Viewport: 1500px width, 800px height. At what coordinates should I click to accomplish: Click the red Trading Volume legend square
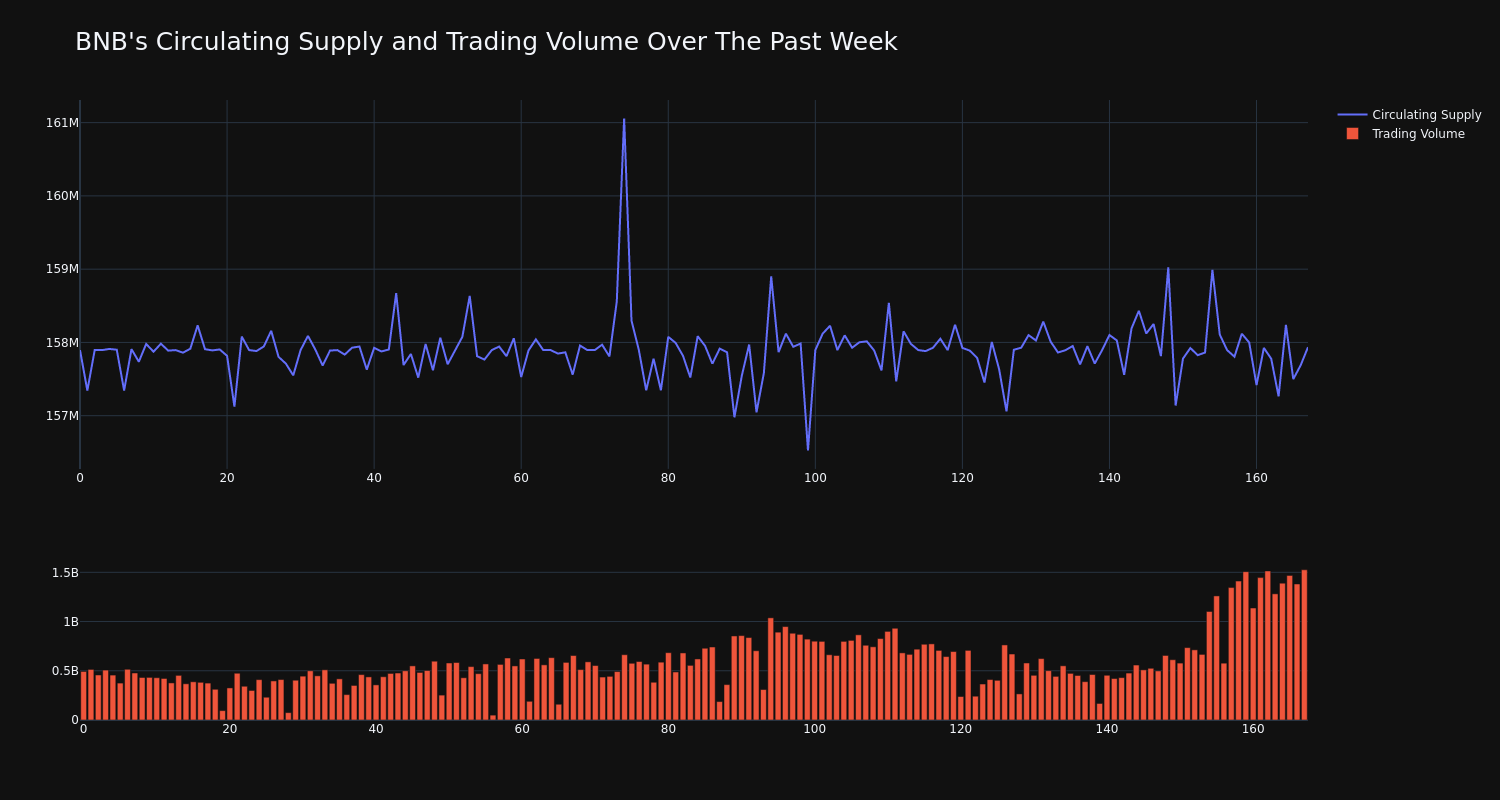1352,134
